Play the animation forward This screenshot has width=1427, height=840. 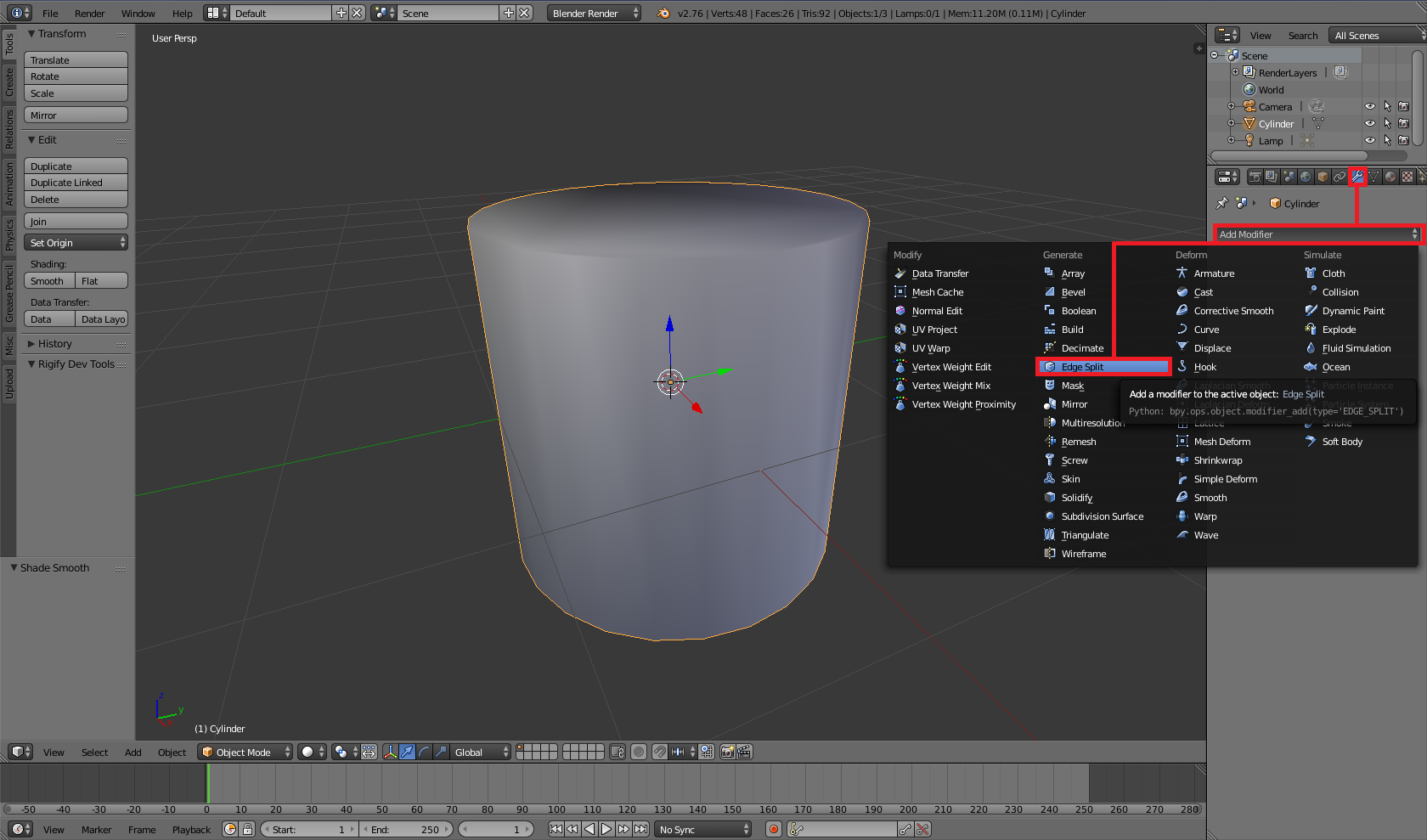pos(606,829)
